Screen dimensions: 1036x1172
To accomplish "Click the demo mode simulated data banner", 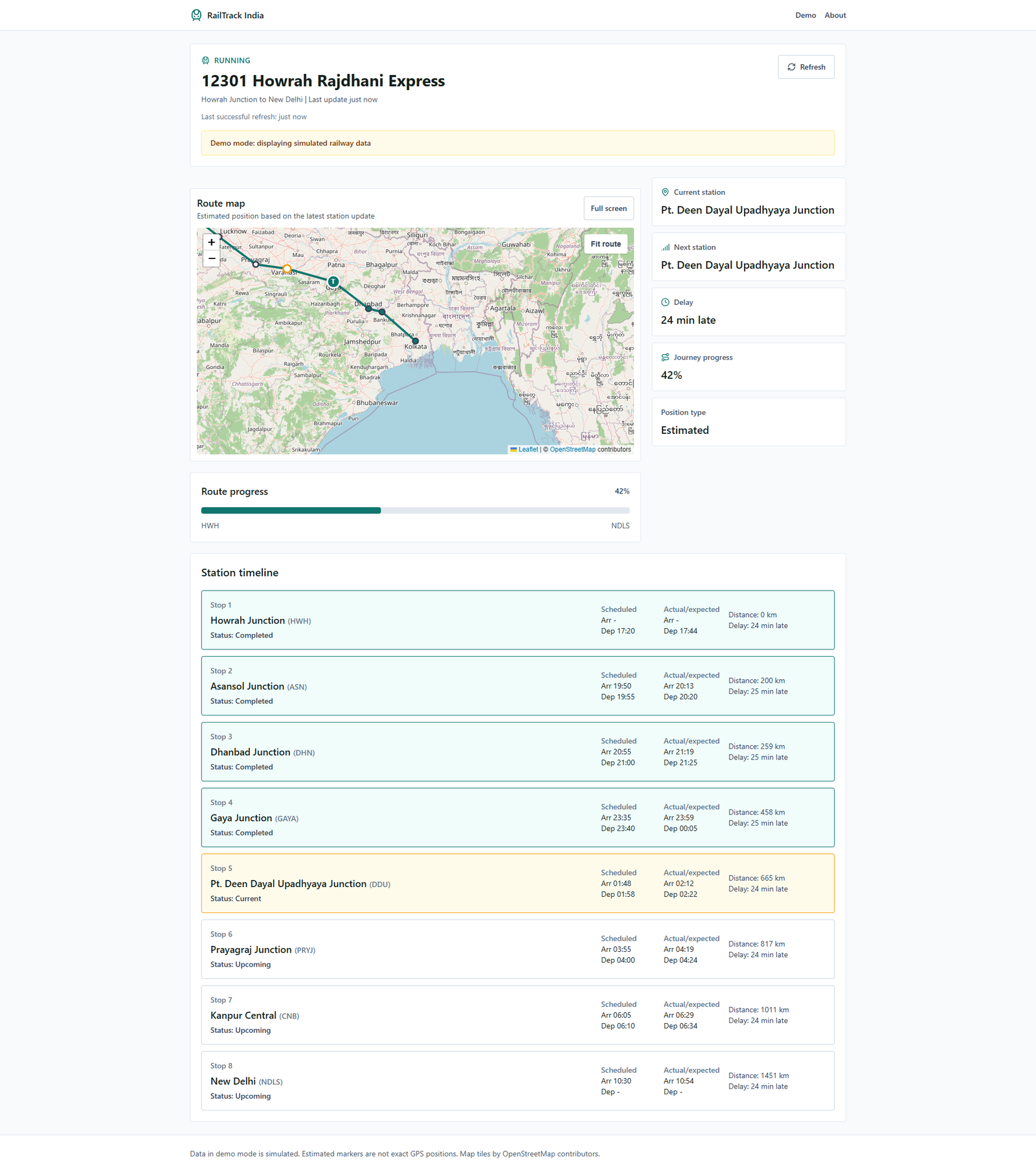I will click(x=518, y=143).
